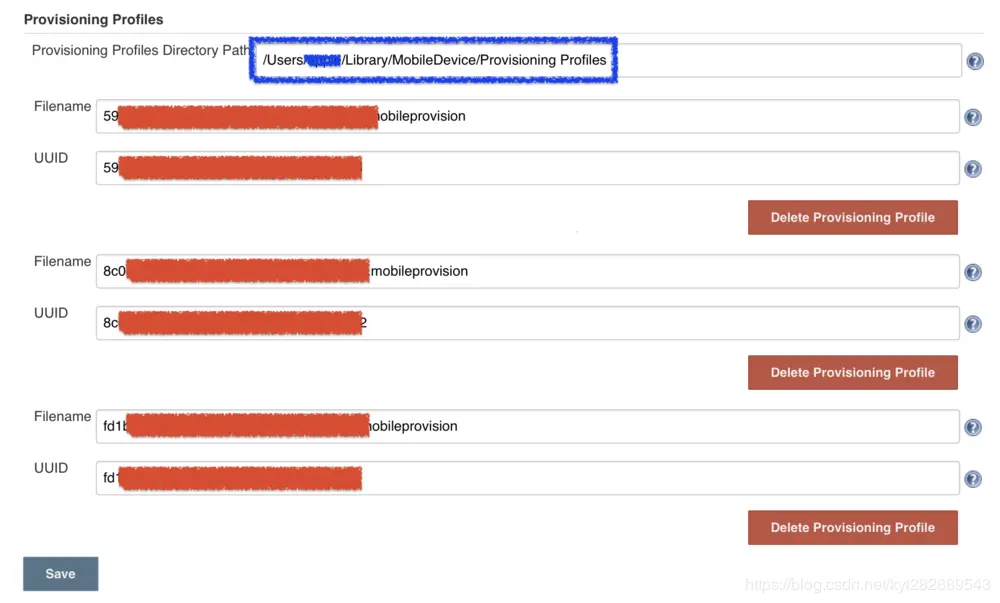The height and width of the screenshot is (603, 1000).
Task: Select the Provisioning Profiles section heading
Action: [x=94, y=20]
